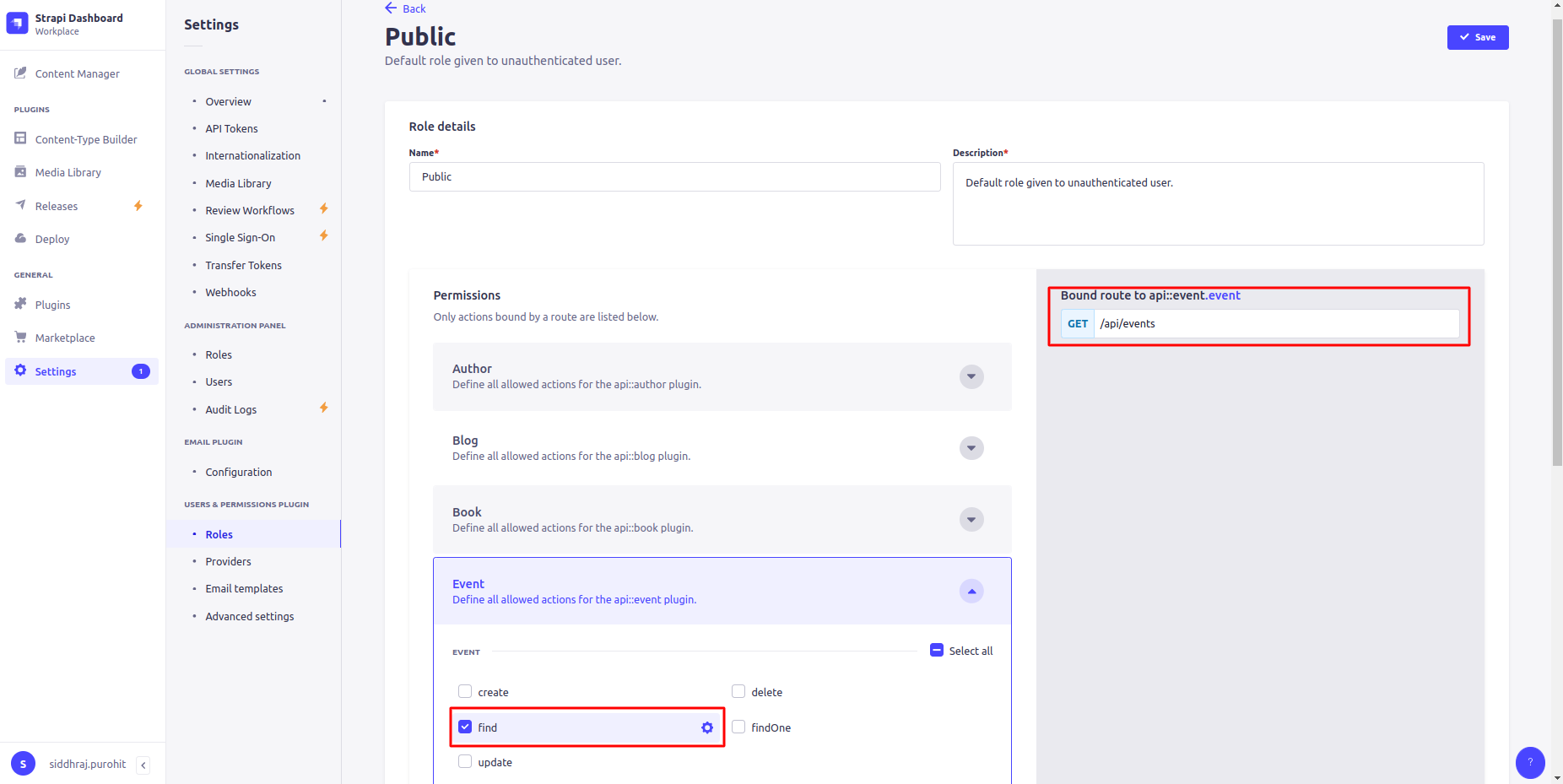Open the Content Manager from the sidebar
This screenshot has height=784, width=1563.
click(77, 73)
